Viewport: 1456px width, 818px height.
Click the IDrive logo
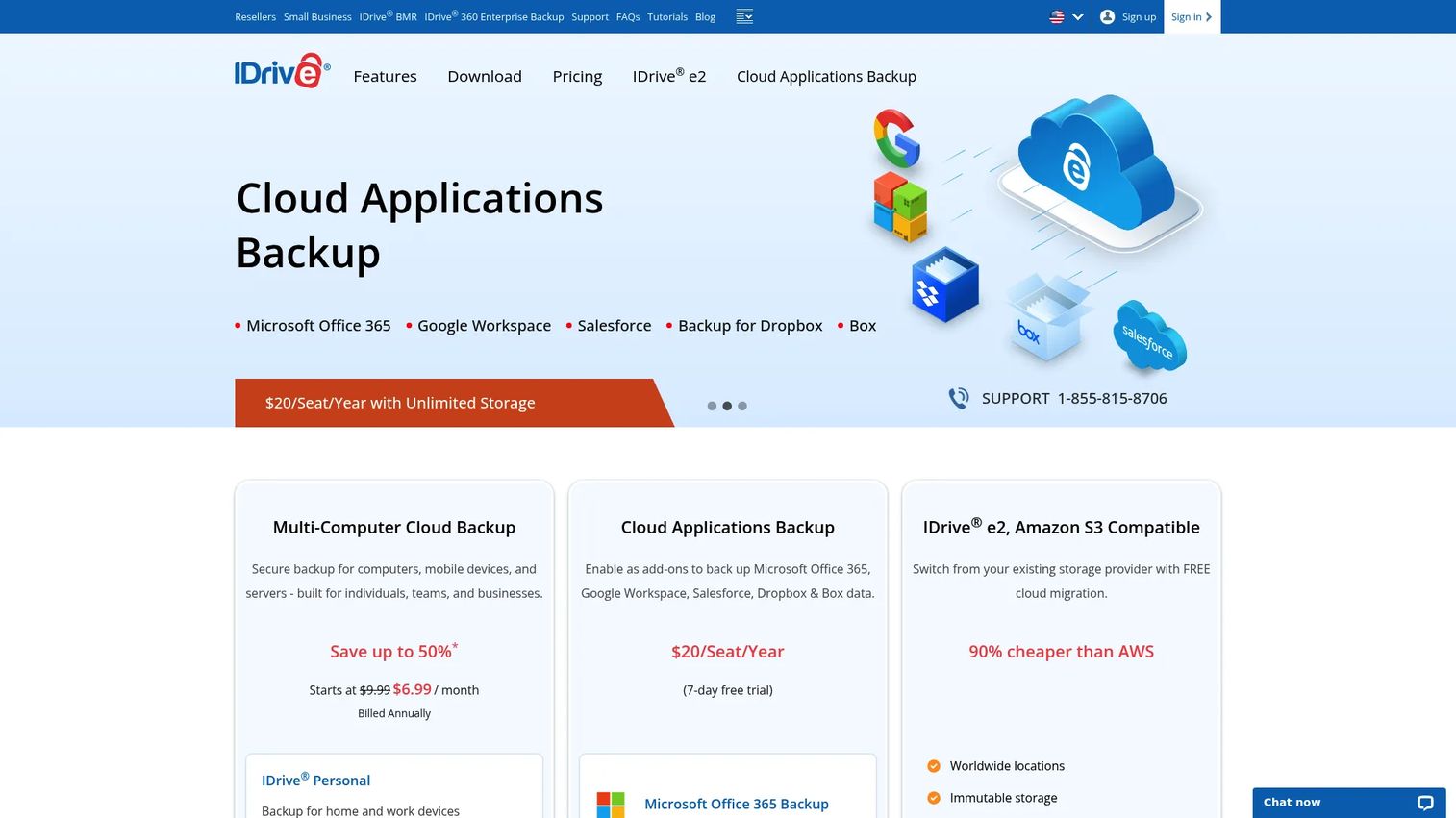click(x=282, y=71)
